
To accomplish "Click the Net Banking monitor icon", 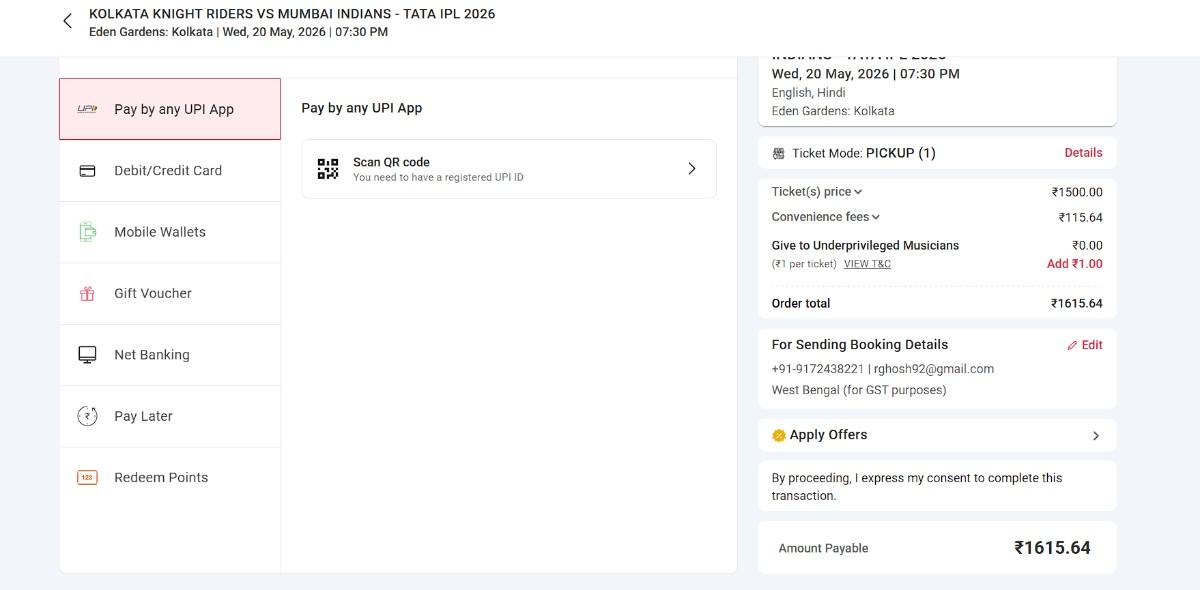I will [x=87, y=355].
